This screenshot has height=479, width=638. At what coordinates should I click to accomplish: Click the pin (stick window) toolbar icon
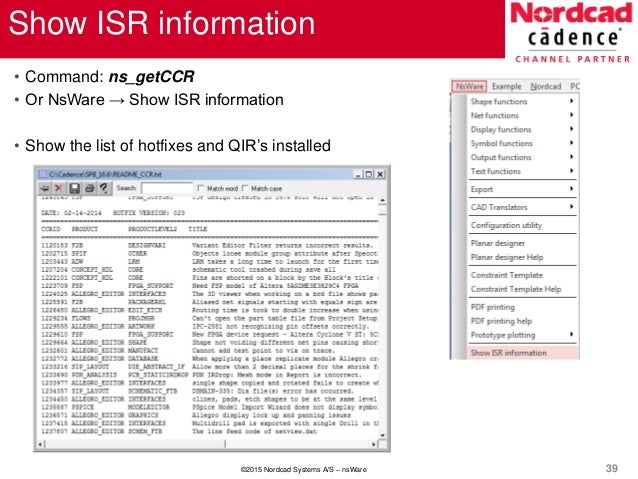45,188
